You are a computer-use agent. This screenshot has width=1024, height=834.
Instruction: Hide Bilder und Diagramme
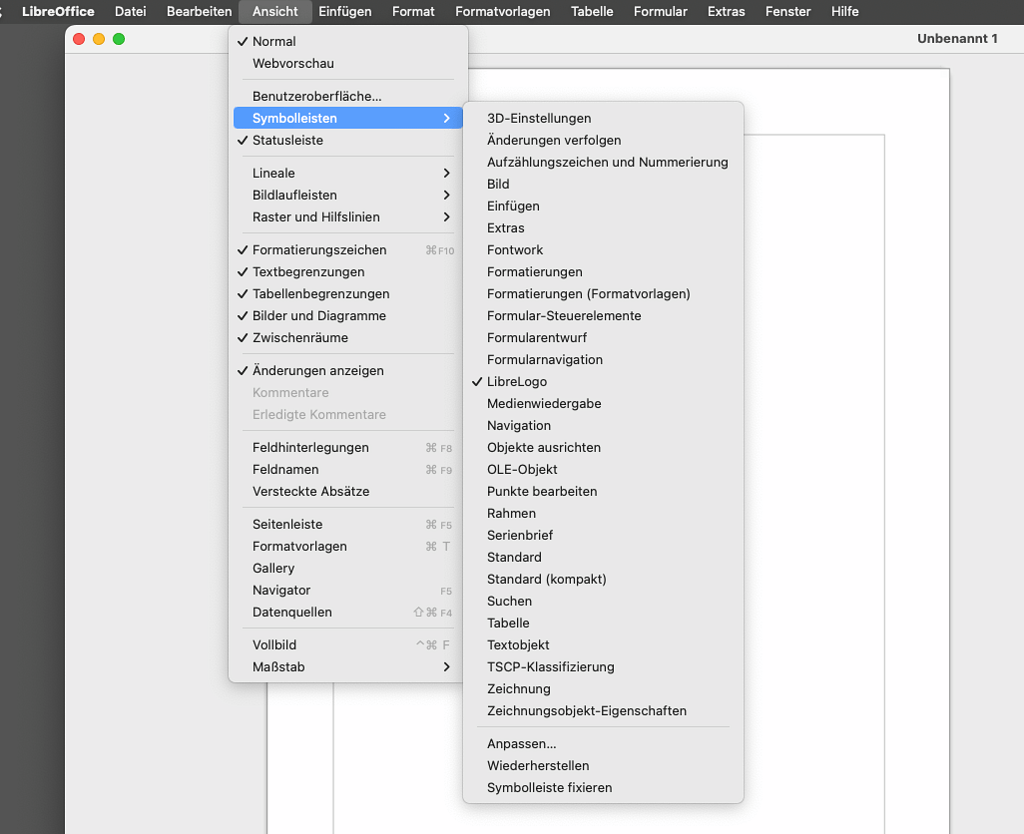[315, 316]
